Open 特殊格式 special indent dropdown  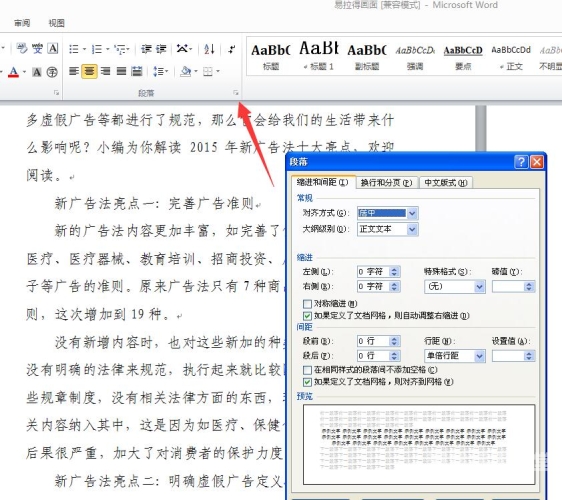pyautogui.click(x=479, y=286)
